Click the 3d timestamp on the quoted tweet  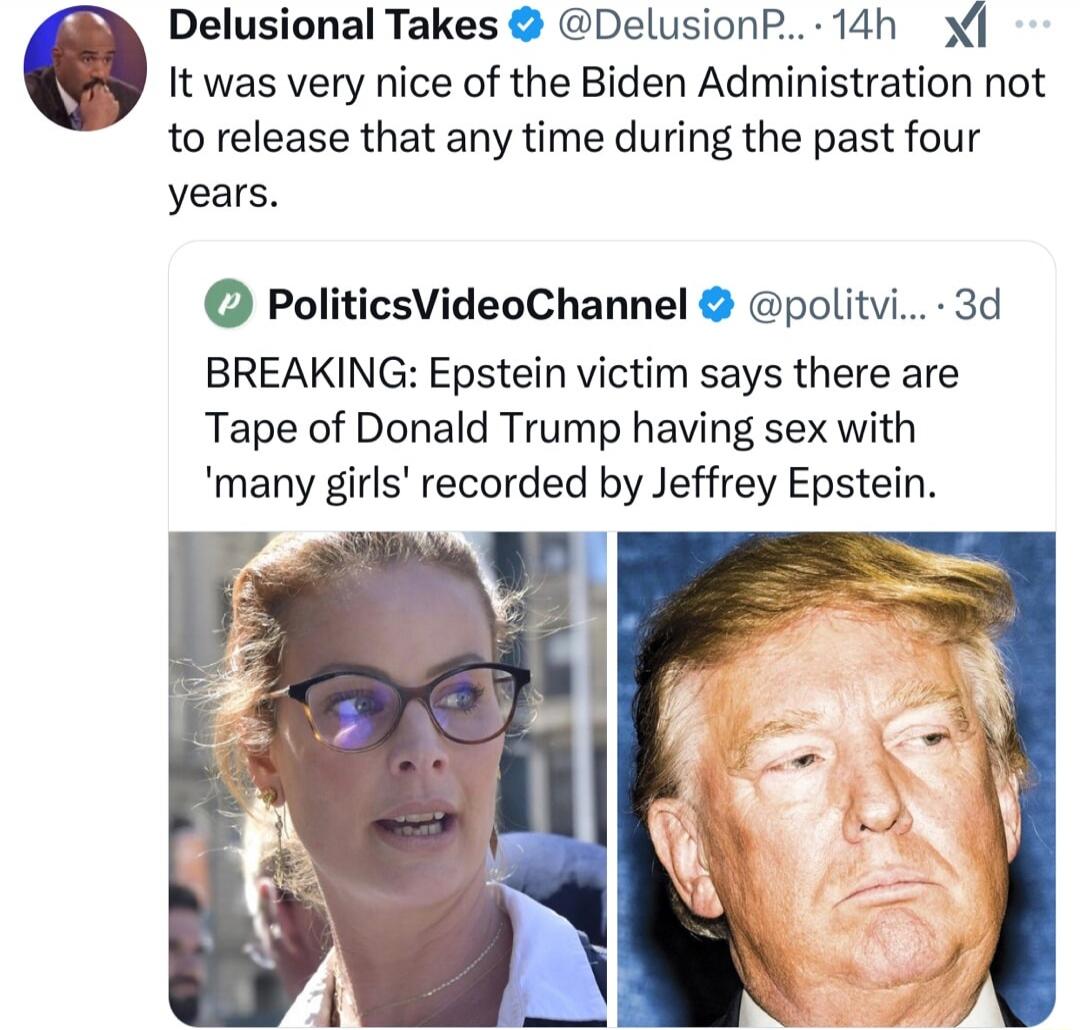[978, 305]
